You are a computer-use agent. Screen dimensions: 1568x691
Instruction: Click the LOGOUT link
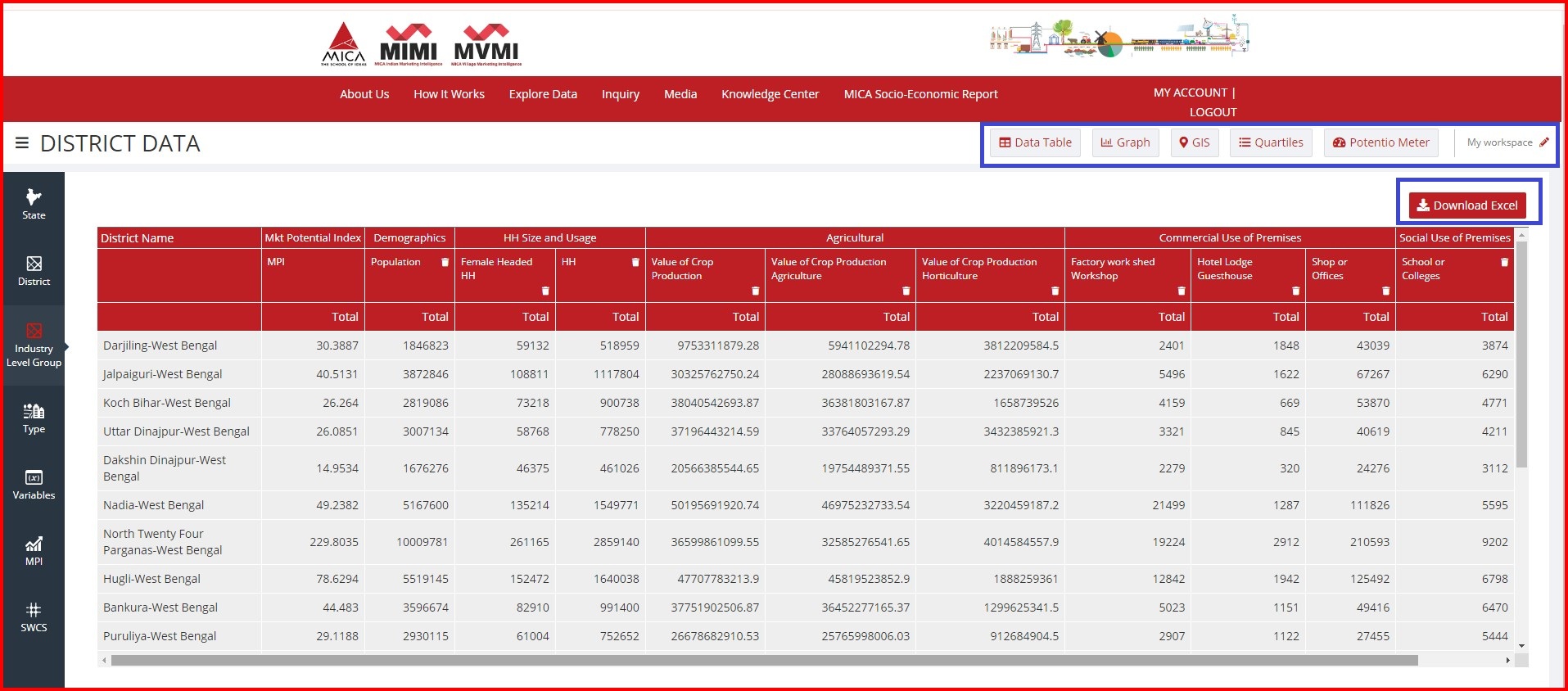[x=1213, y=112]
